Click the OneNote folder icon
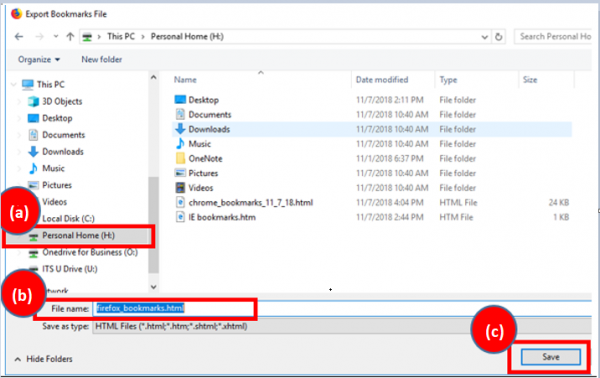 [180, 158]
